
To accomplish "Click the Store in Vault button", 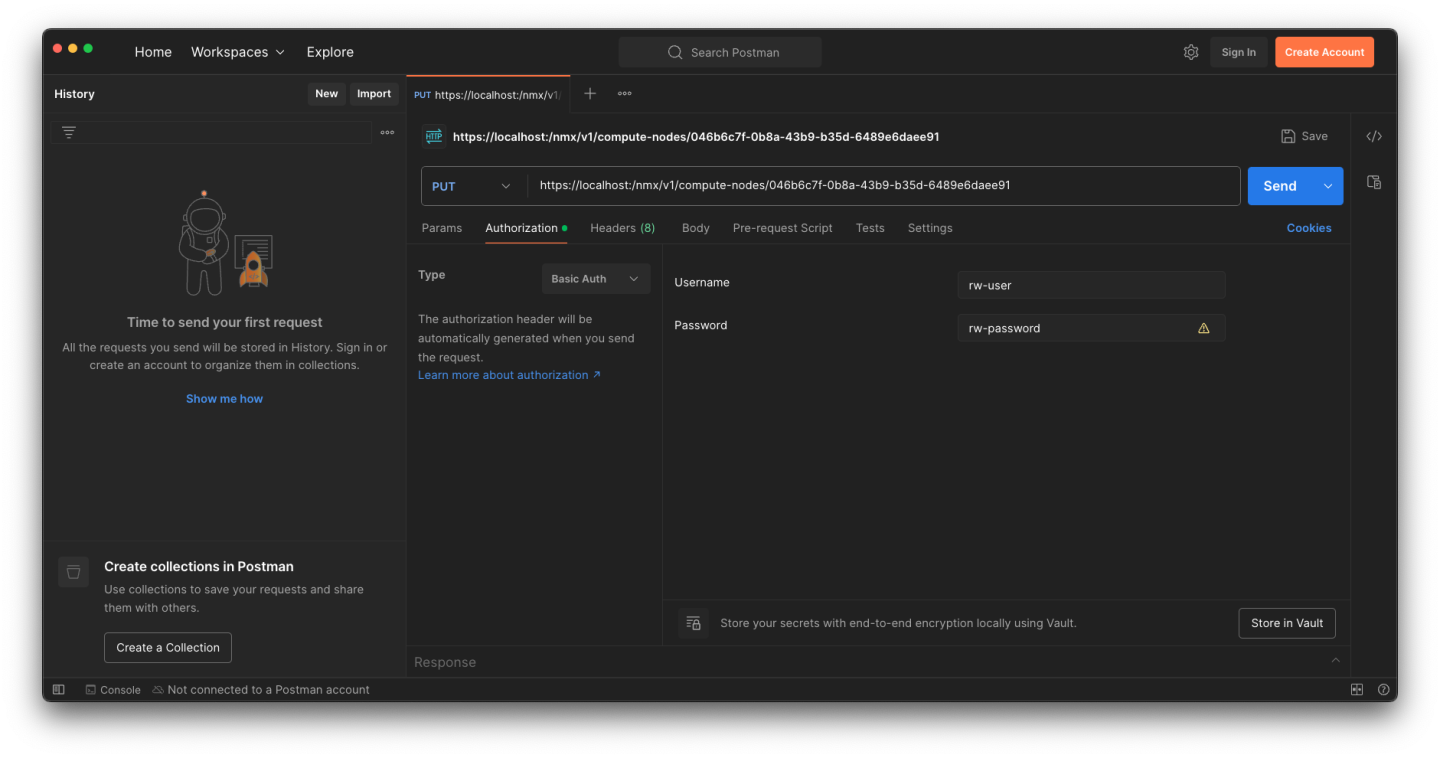I will (1286, 623).
